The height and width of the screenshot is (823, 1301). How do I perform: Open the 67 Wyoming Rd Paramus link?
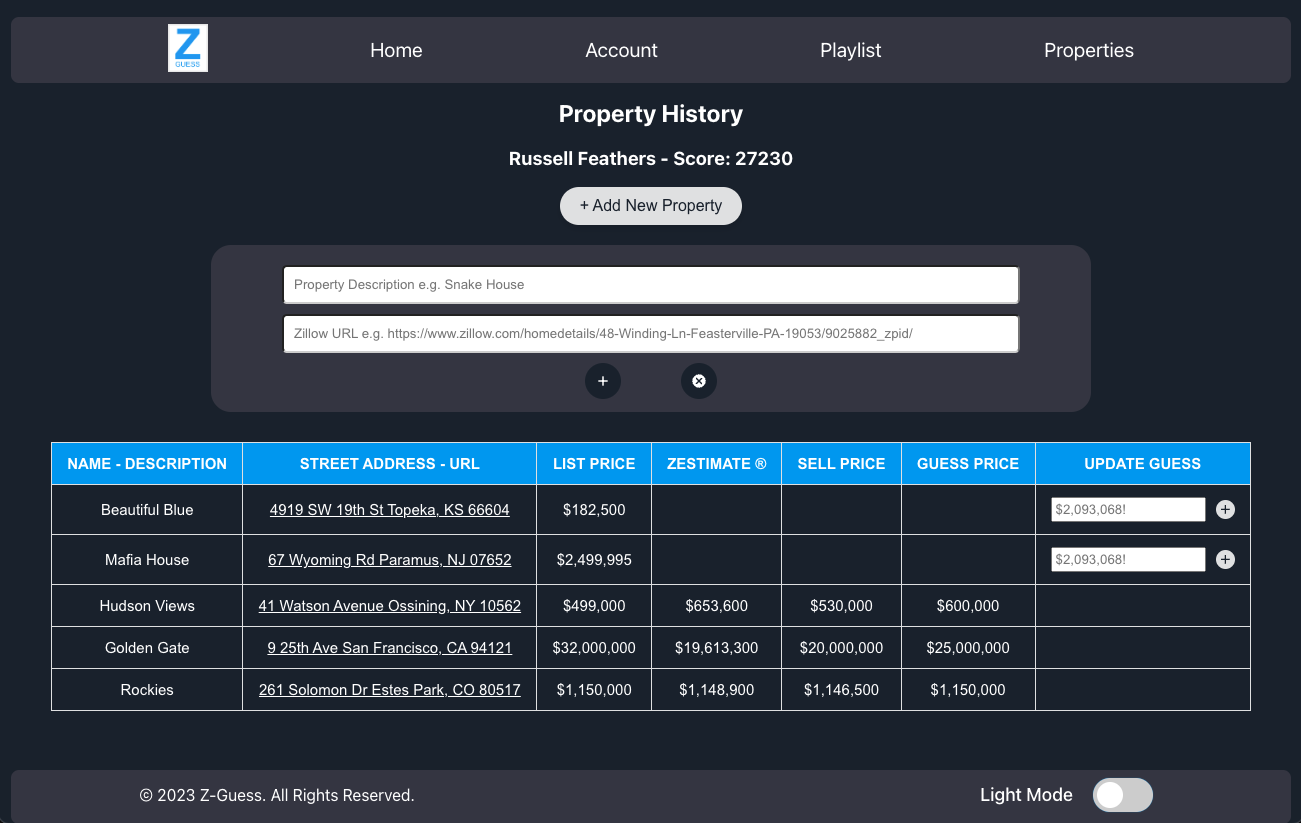pos(389,560)
